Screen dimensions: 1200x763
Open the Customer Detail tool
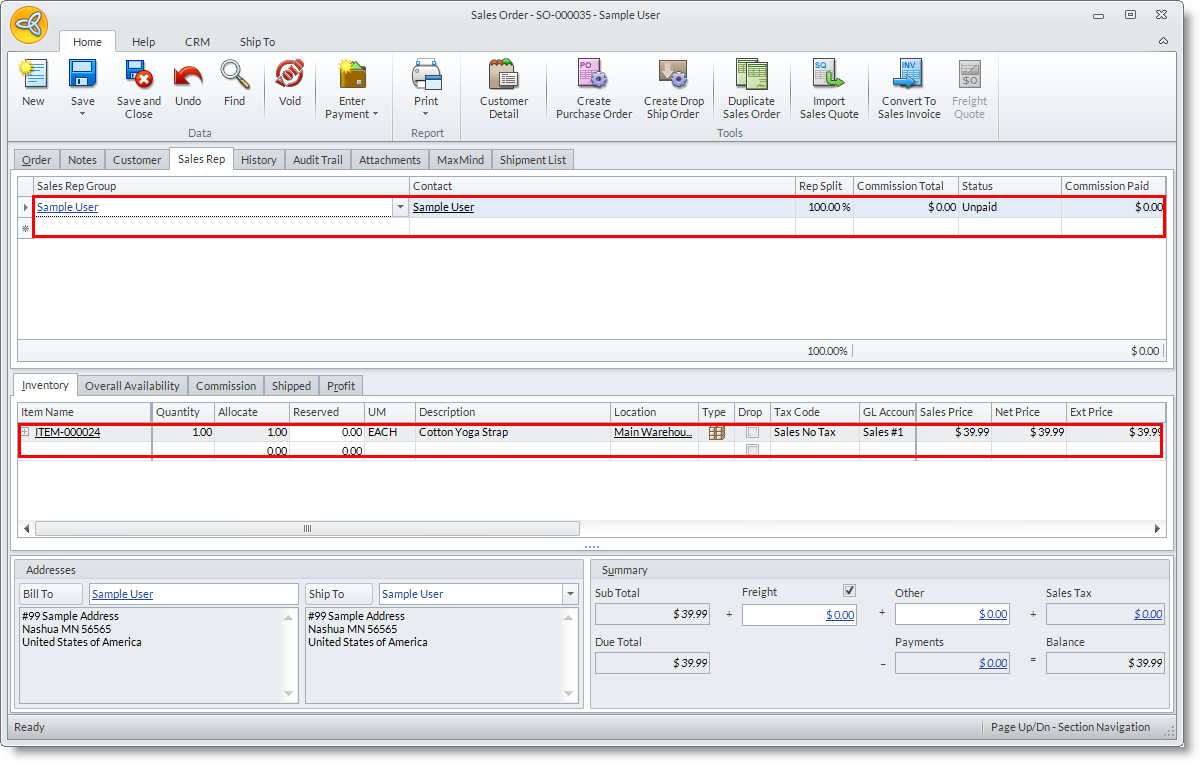click(504, 77)
